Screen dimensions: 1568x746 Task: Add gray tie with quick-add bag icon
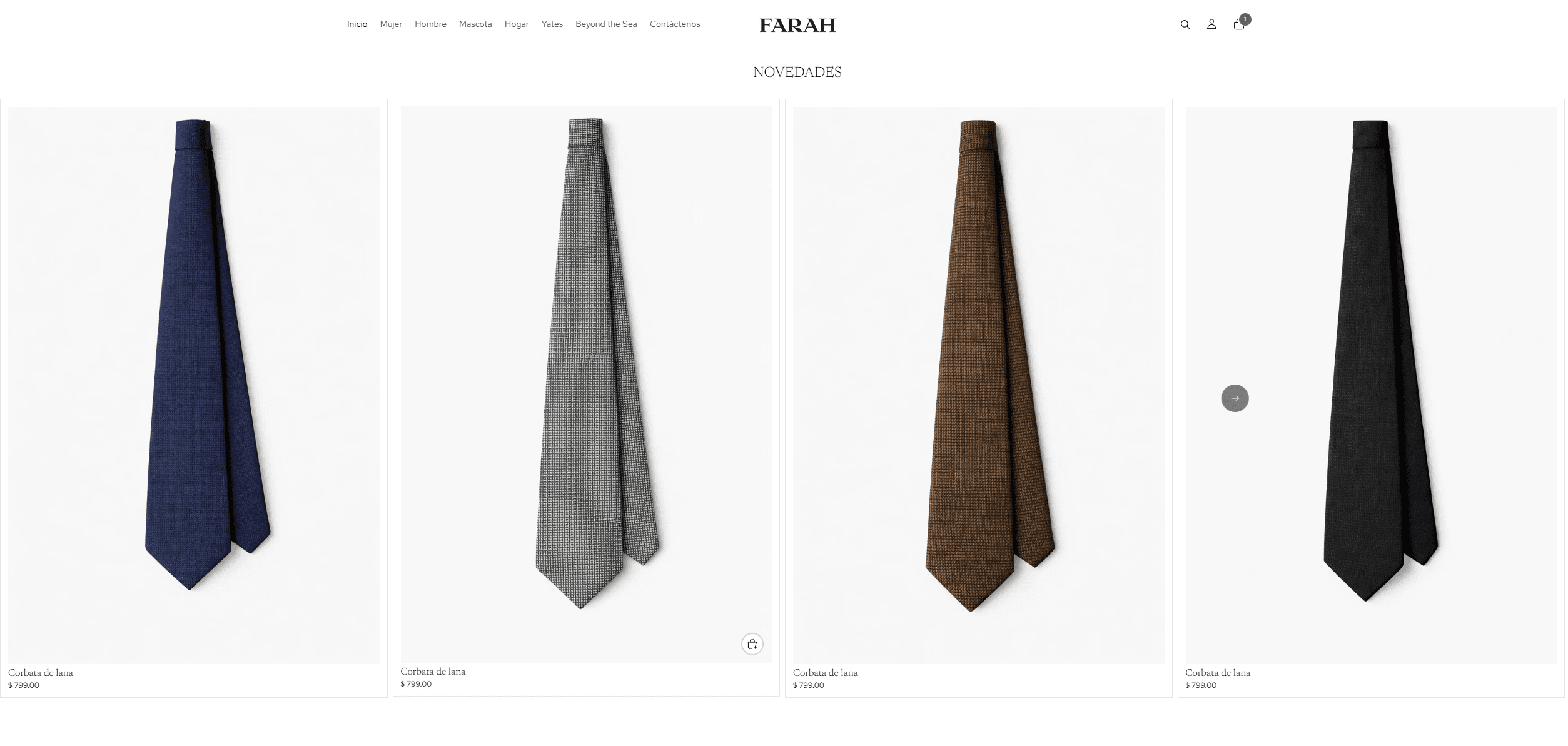click(752, 644)
